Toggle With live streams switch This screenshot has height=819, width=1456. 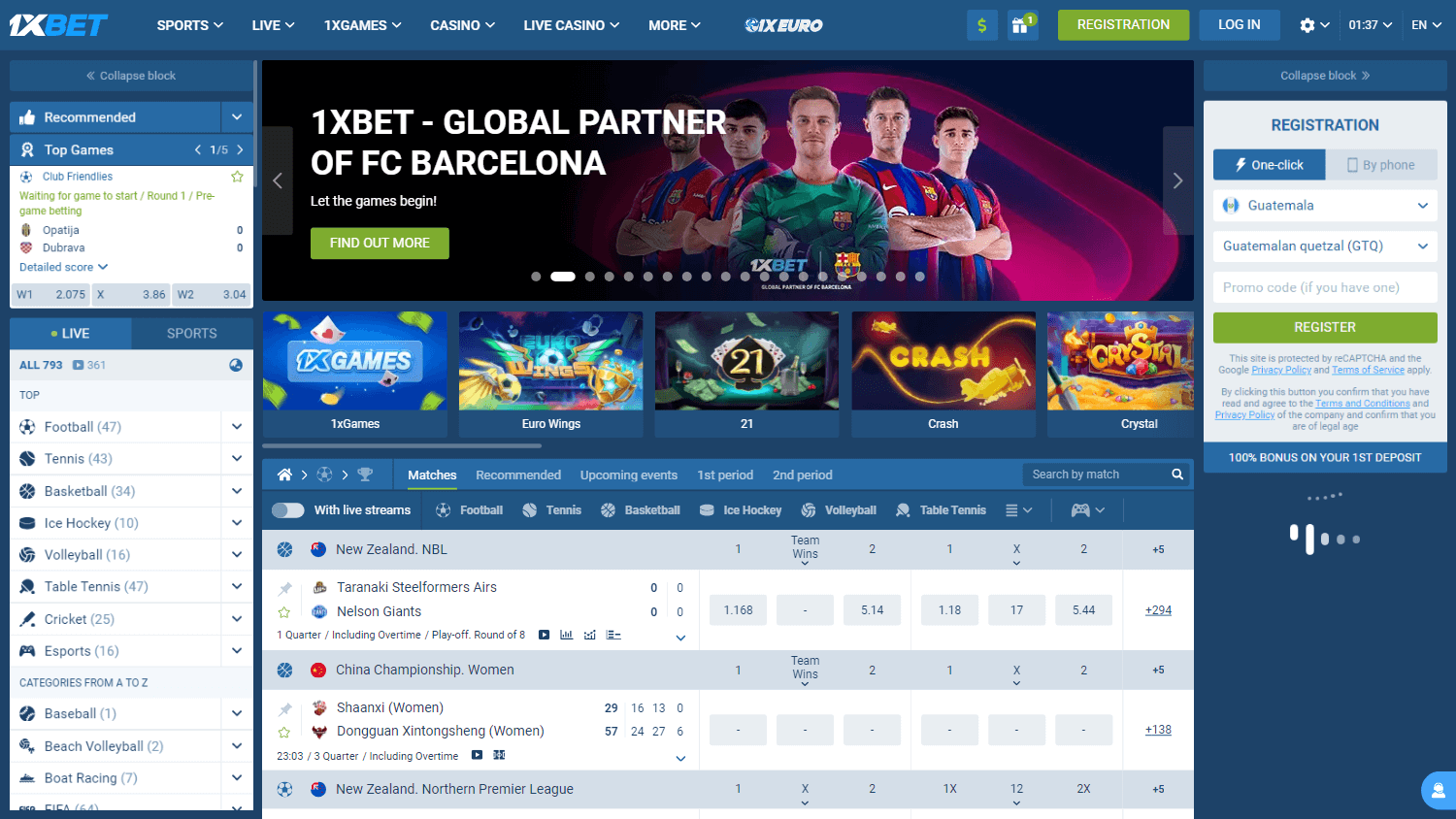[287, 510]
